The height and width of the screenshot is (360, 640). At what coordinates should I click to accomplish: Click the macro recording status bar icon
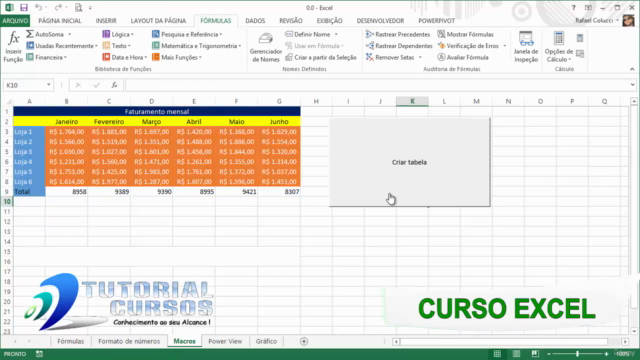coord(39,354)
